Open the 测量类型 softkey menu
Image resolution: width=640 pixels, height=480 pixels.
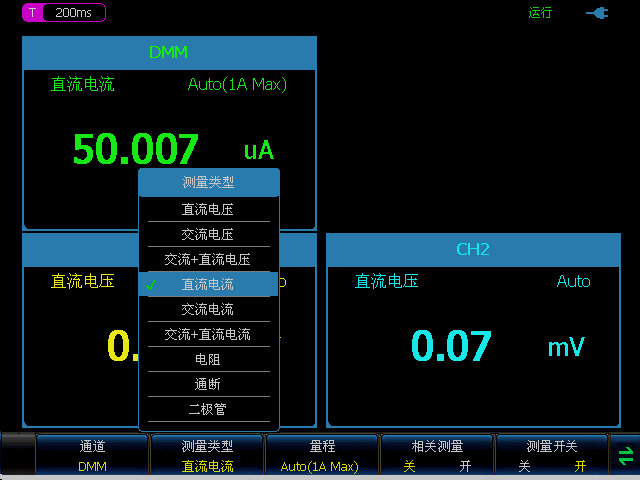[x=207, y=456]
